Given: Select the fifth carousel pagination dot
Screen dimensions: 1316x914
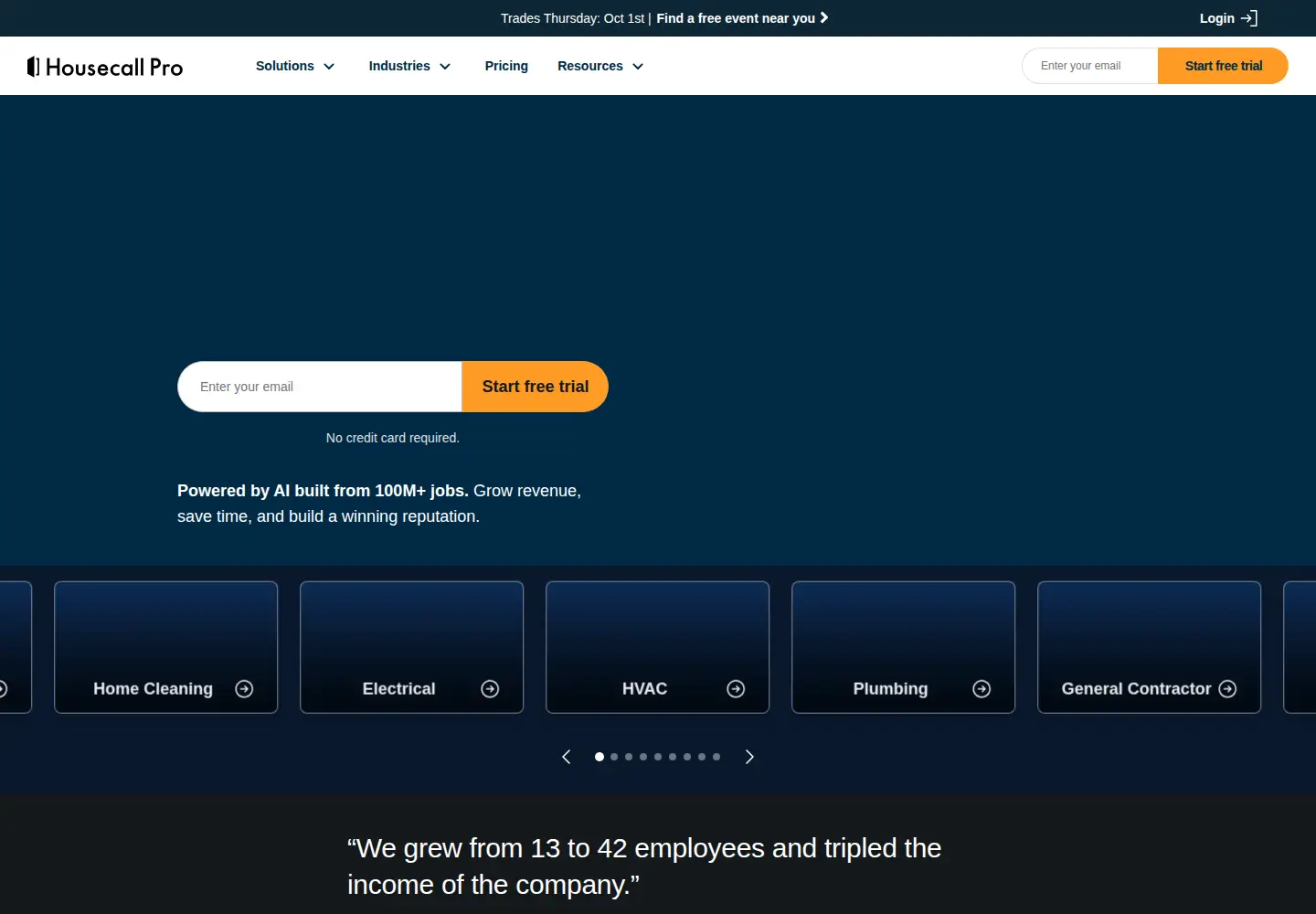Looking at the screenshot, I should (658, 757).
